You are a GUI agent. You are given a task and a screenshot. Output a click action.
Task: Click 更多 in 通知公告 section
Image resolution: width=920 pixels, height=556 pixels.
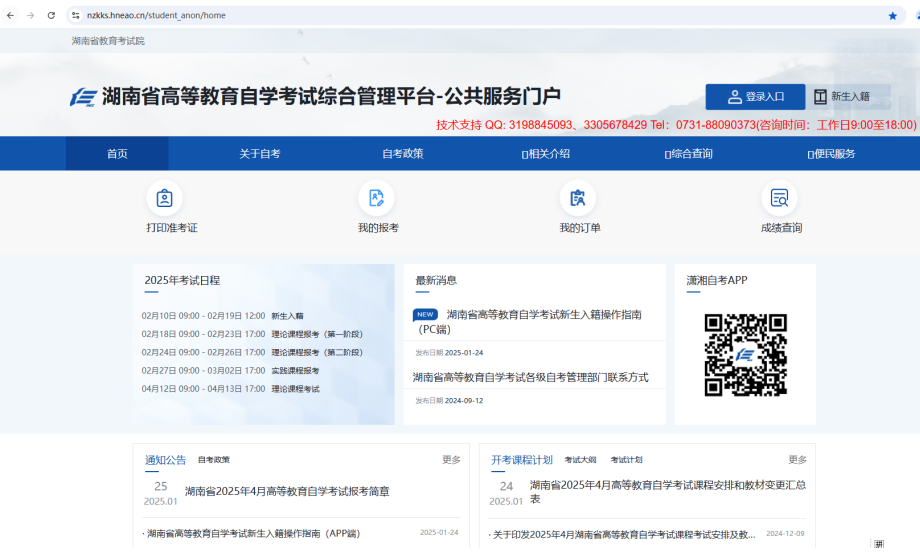pyautogui.click(x=451, y=460)
